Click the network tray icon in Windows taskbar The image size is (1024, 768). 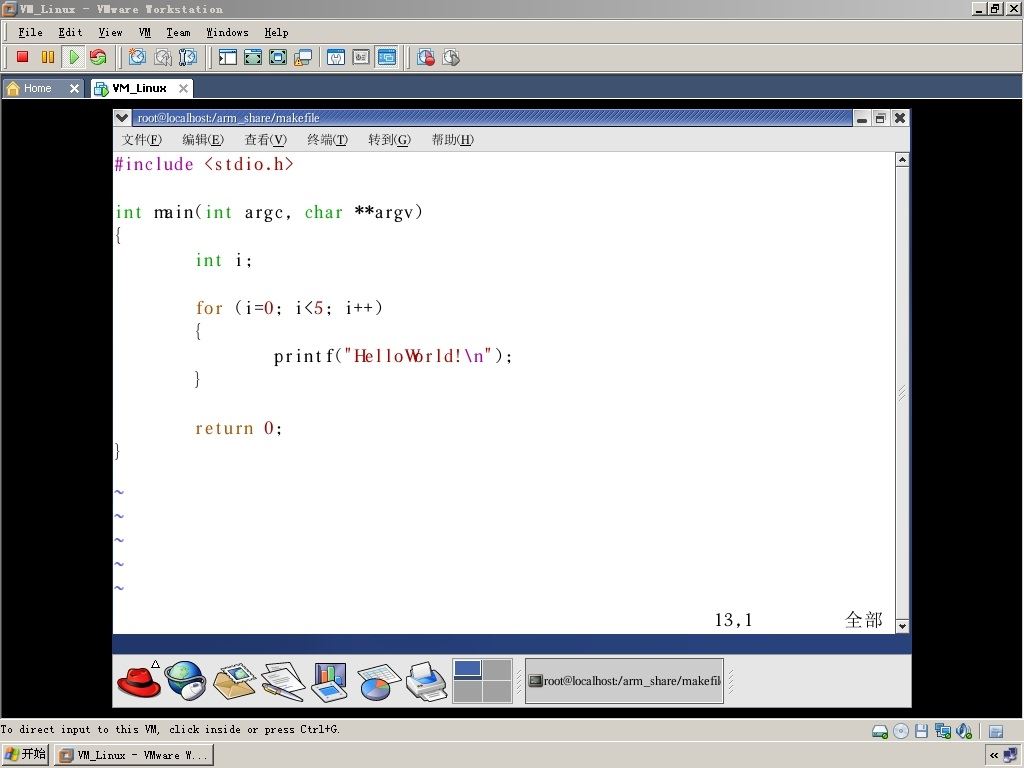pos(1011,755)
